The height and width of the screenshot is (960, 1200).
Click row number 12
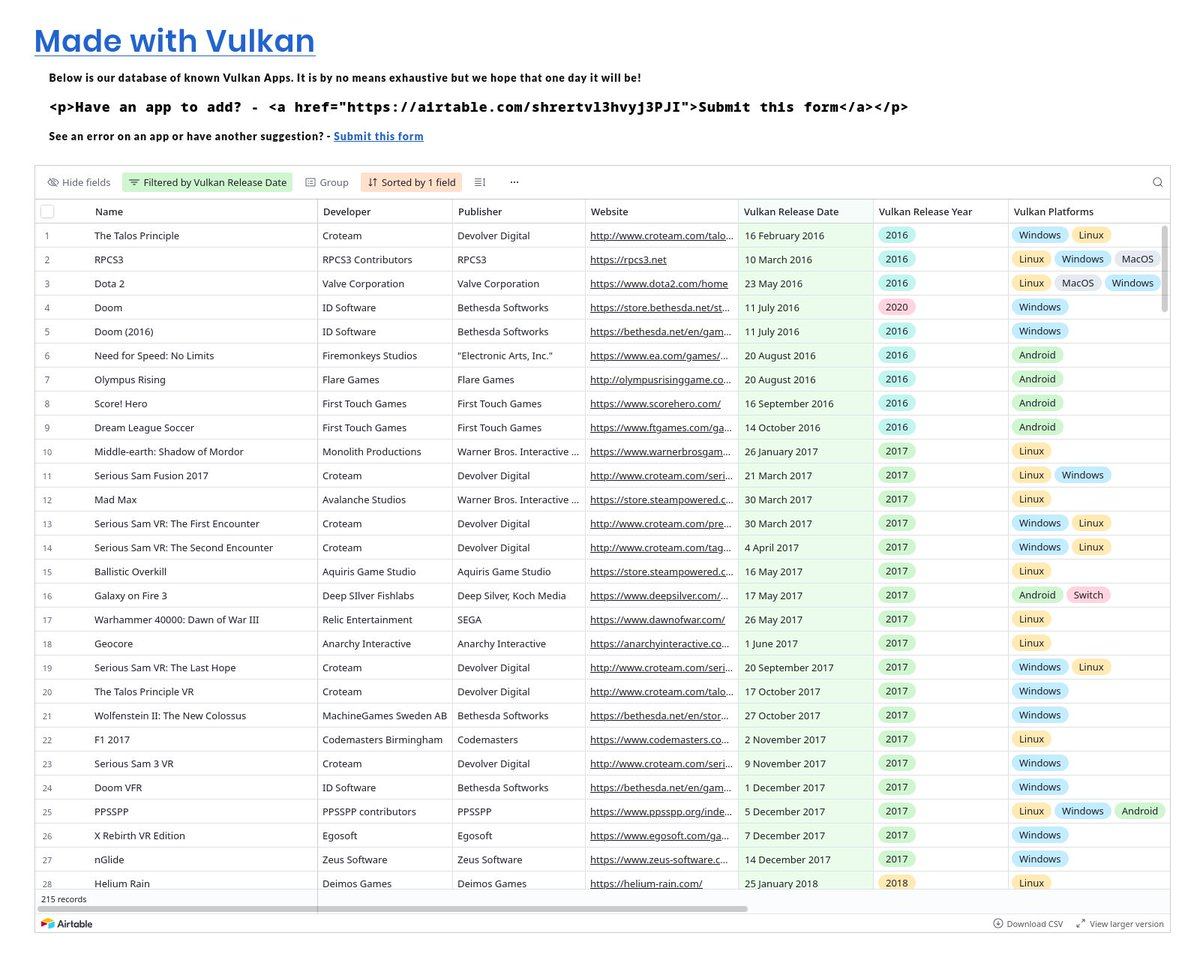pyautogui.click(x=47, y=499)
